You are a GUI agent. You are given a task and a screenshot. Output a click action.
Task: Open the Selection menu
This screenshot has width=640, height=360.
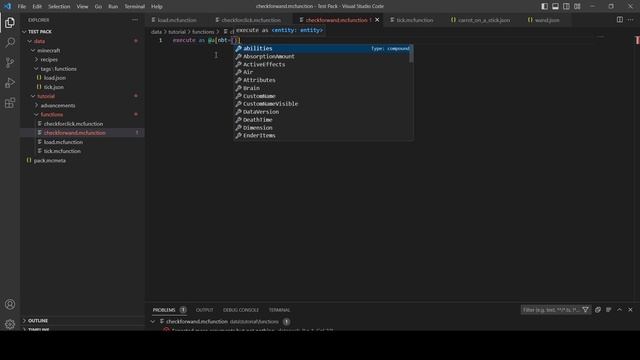coord(59,7)
